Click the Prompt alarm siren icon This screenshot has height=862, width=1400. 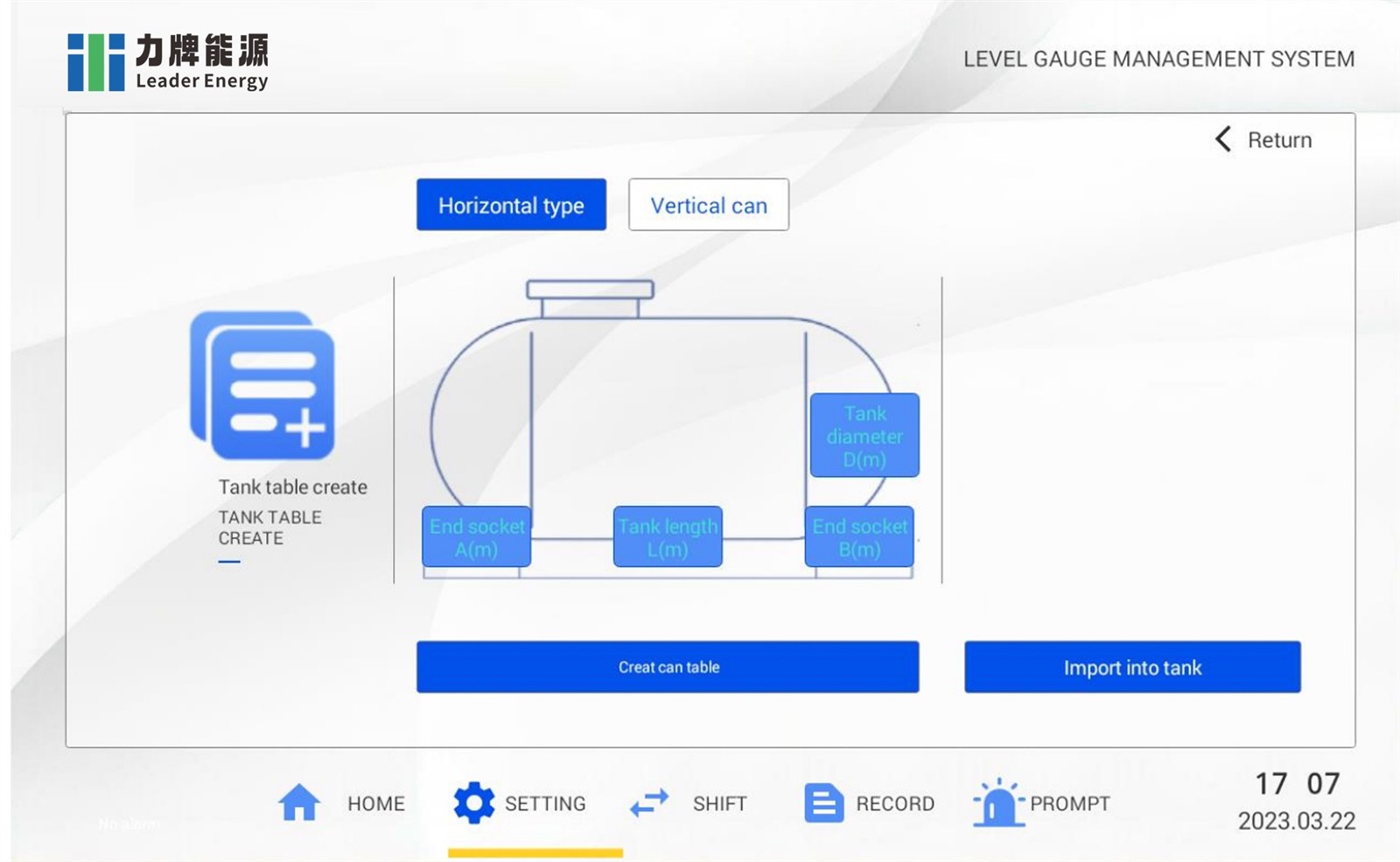tap(997, 802)
